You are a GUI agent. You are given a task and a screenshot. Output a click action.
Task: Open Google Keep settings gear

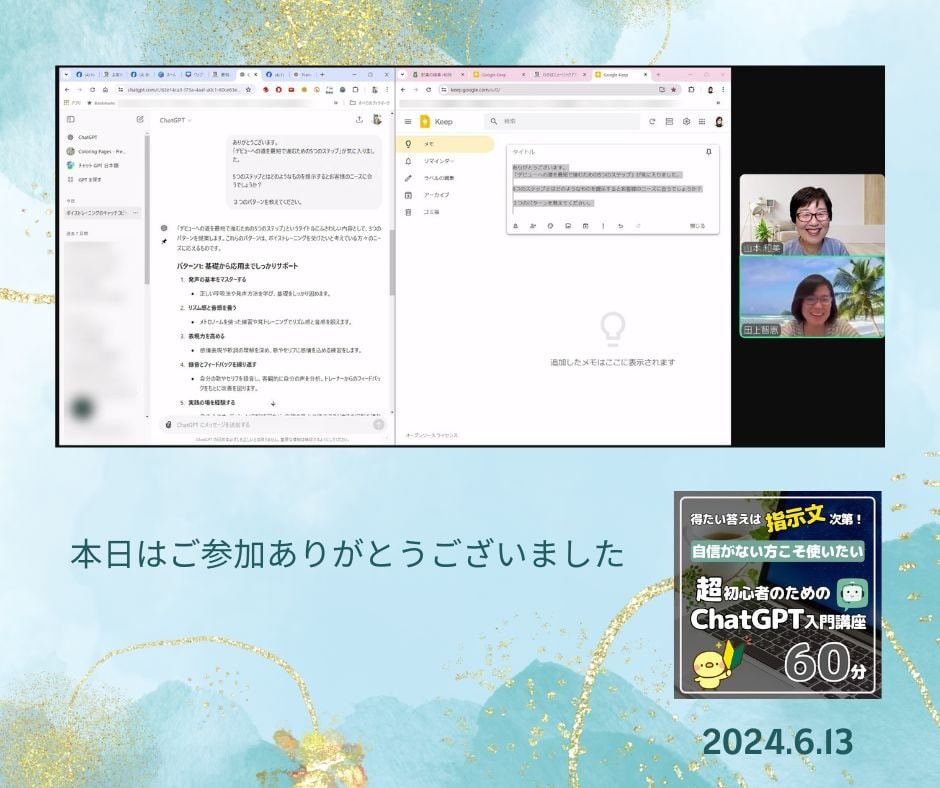686,122
